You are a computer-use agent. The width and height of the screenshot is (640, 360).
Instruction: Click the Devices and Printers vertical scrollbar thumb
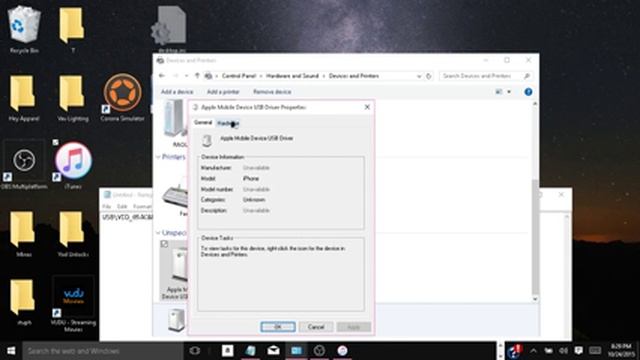click(535, 237)
